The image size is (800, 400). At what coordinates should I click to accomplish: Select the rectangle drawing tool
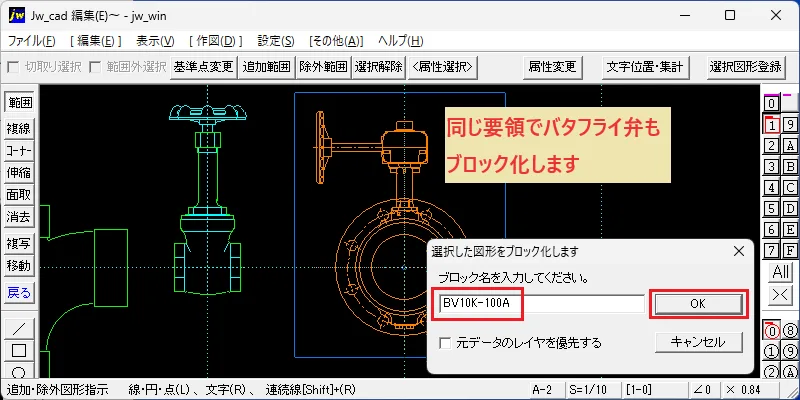click(19, 351)
